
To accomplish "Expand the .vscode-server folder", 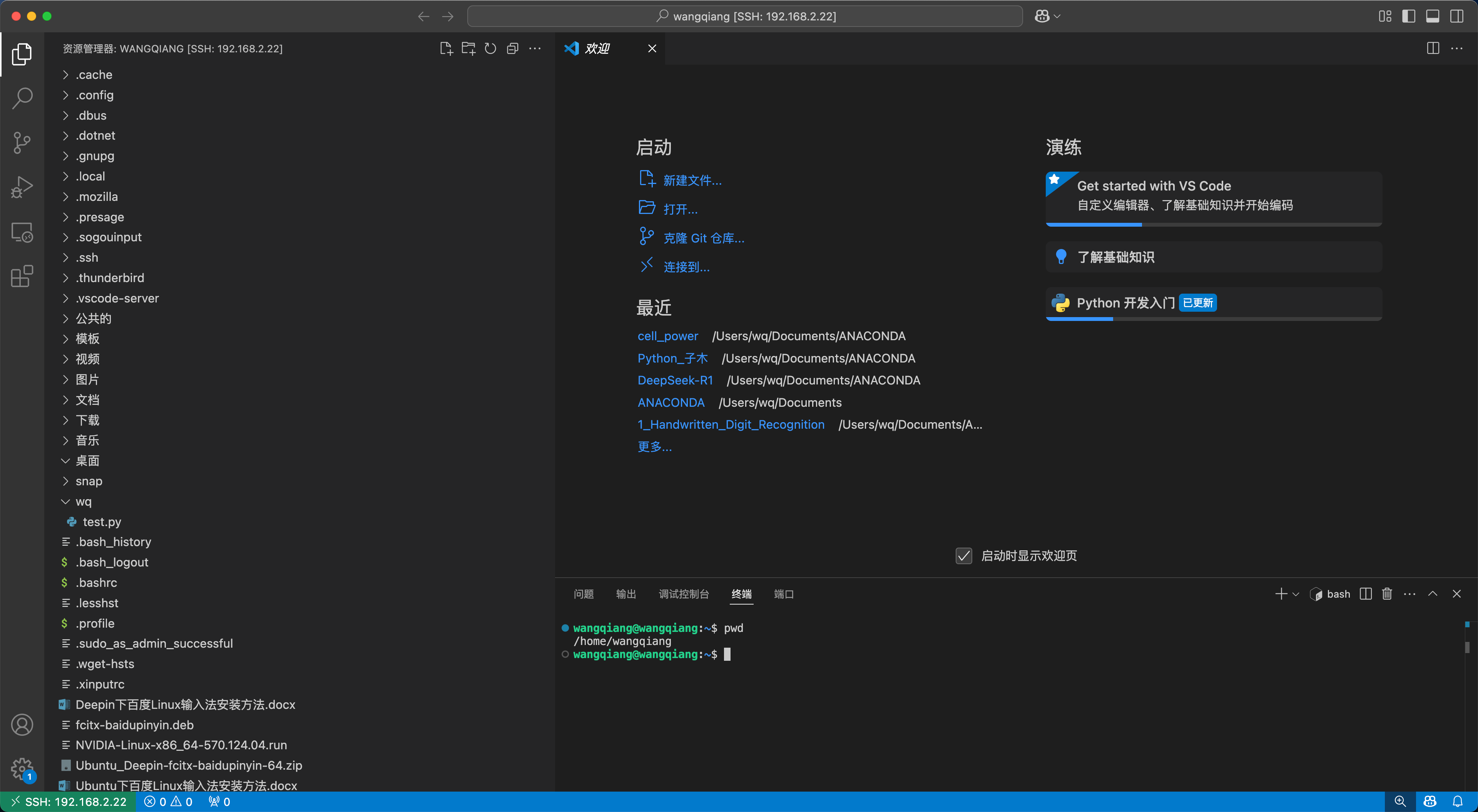I will pyautogui.click(x=117, y=298).
